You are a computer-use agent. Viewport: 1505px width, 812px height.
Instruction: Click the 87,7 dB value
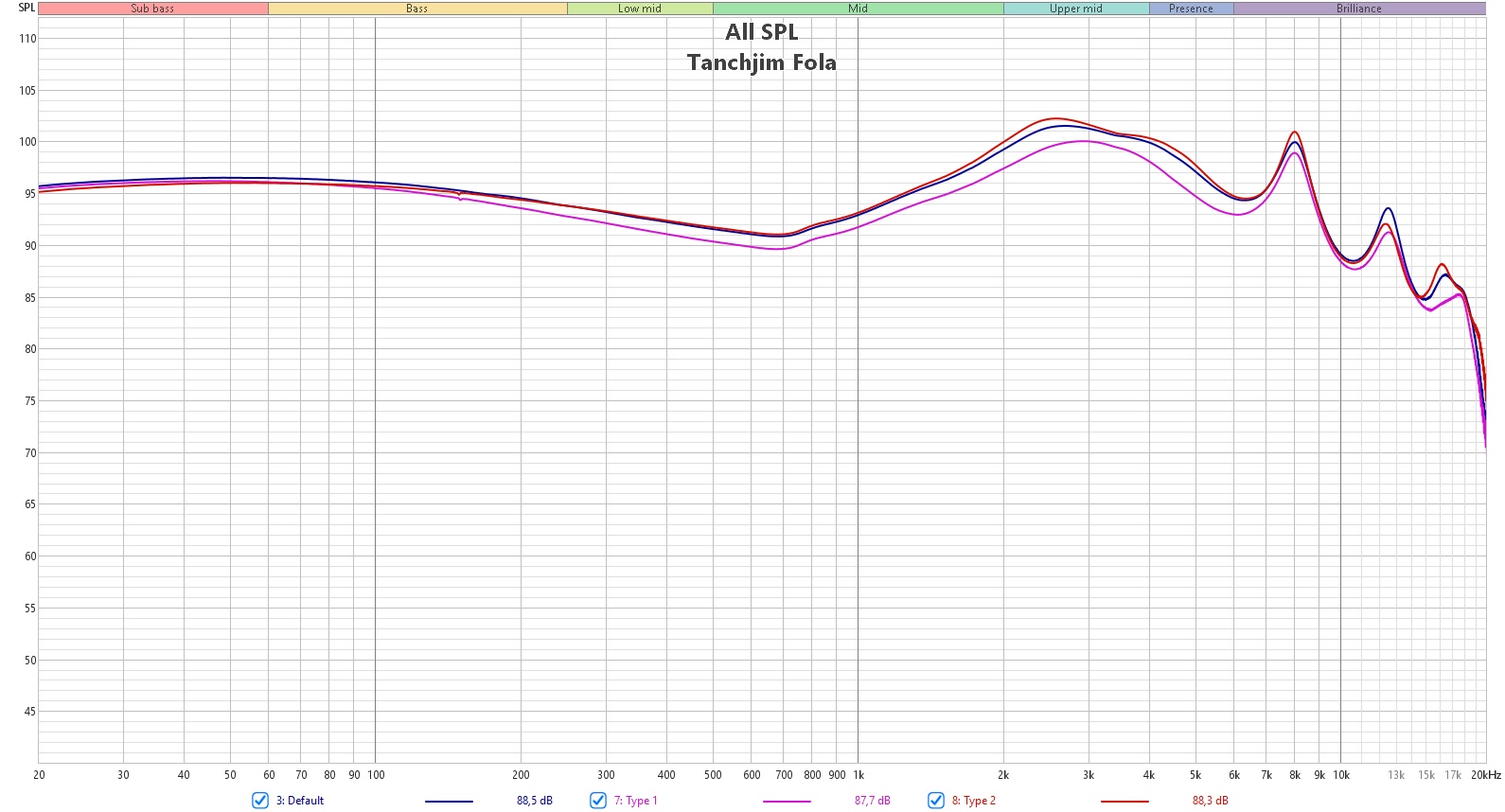point(873,801)
